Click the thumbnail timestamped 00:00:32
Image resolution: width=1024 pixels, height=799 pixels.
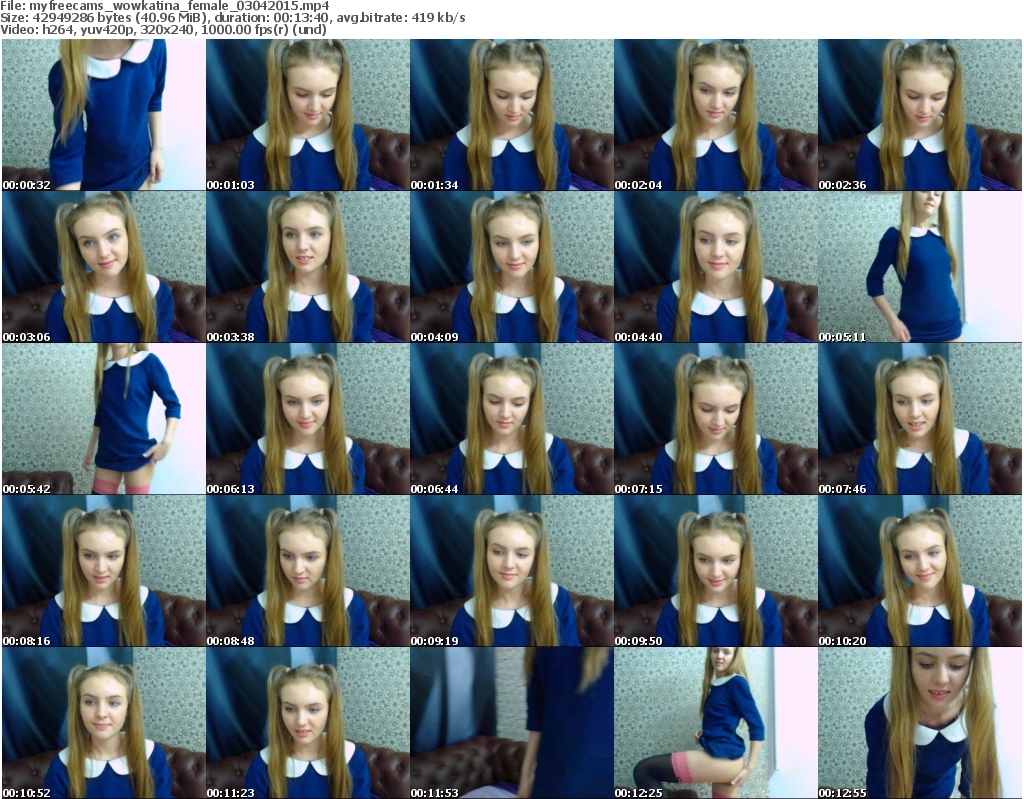click(x=102, y=115)
